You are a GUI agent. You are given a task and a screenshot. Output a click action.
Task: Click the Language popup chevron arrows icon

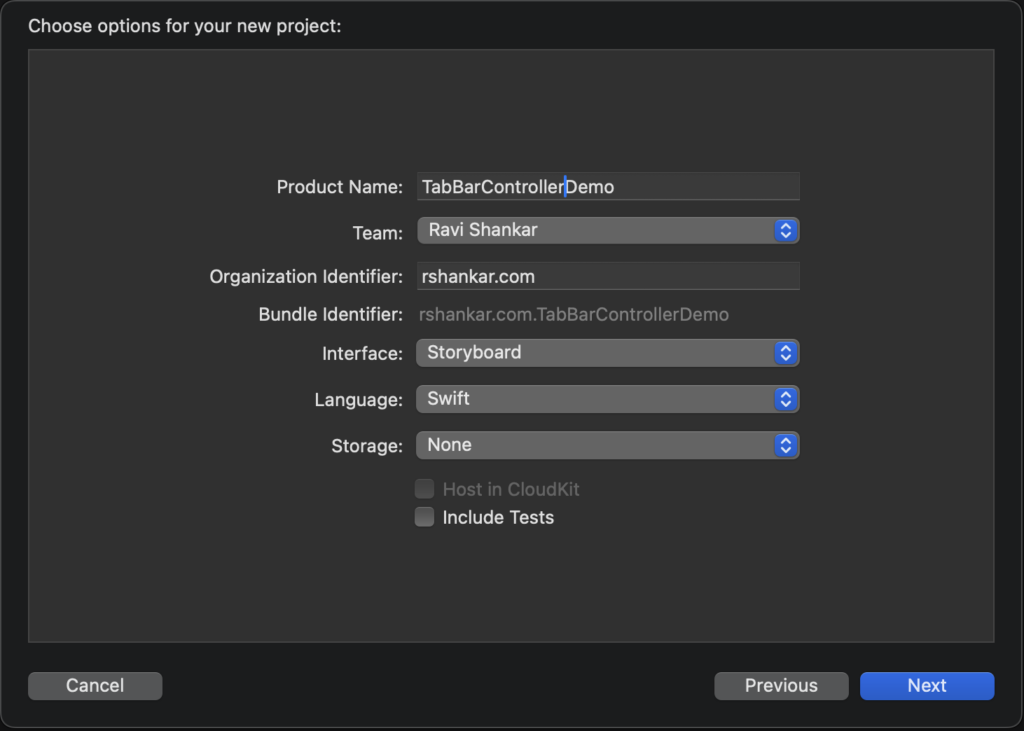coord(786,399)
